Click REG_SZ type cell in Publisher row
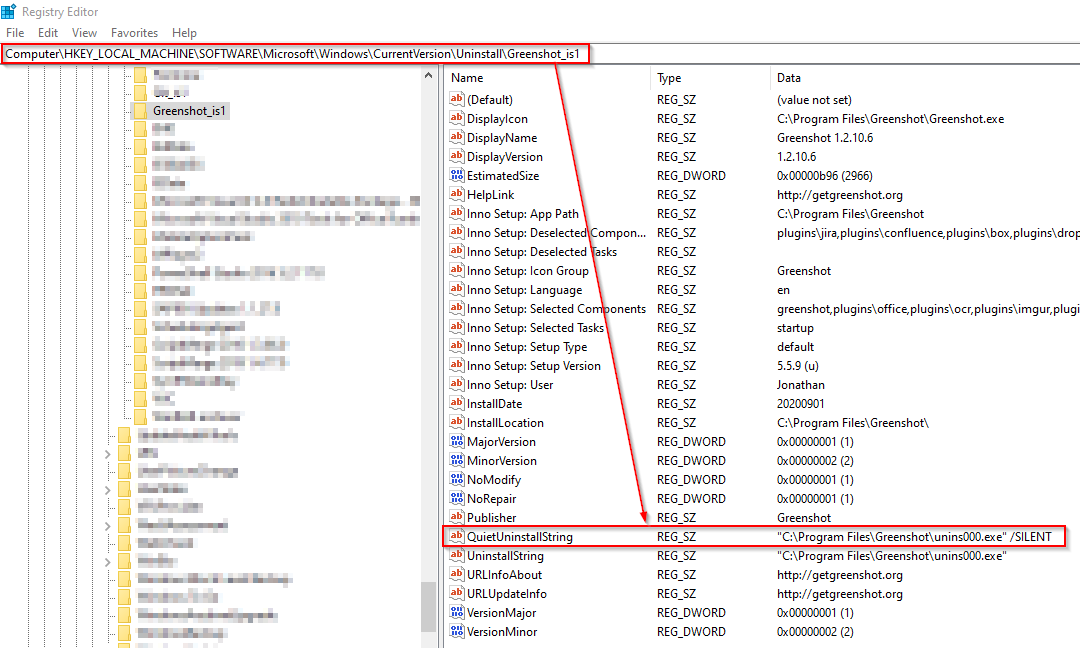This screenshot has height=648, width=1080. pyautogui.click(x=676, y=517)
